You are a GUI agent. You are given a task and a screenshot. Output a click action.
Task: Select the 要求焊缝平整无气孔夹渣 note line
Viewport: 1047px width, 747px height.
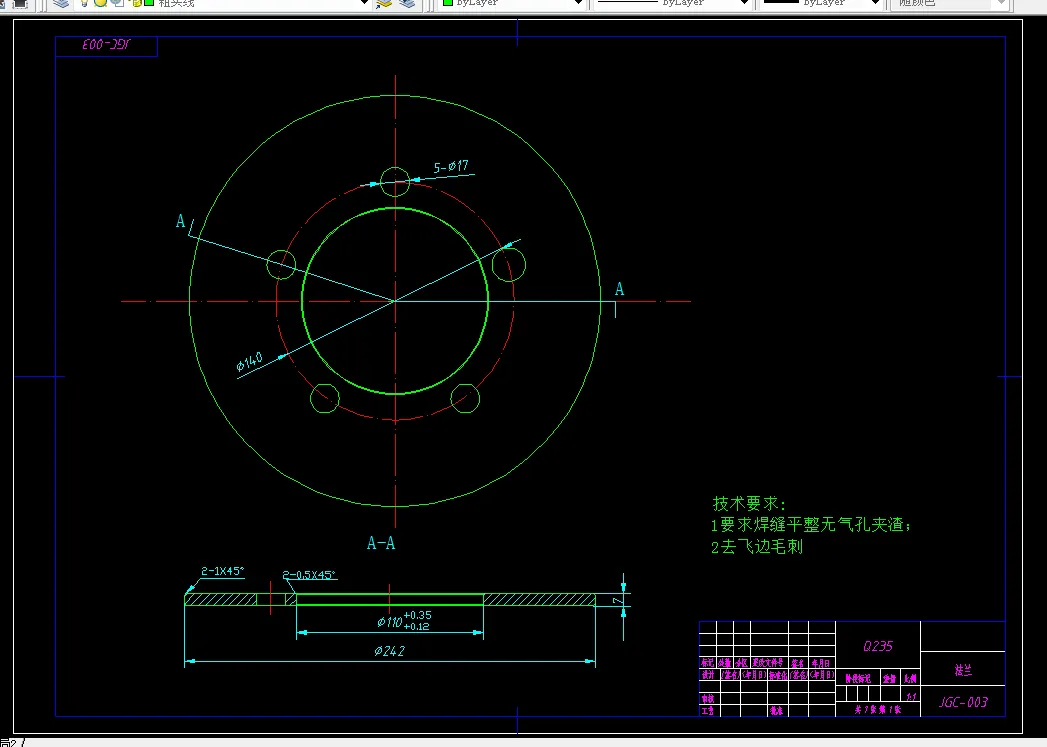[811, 525]
